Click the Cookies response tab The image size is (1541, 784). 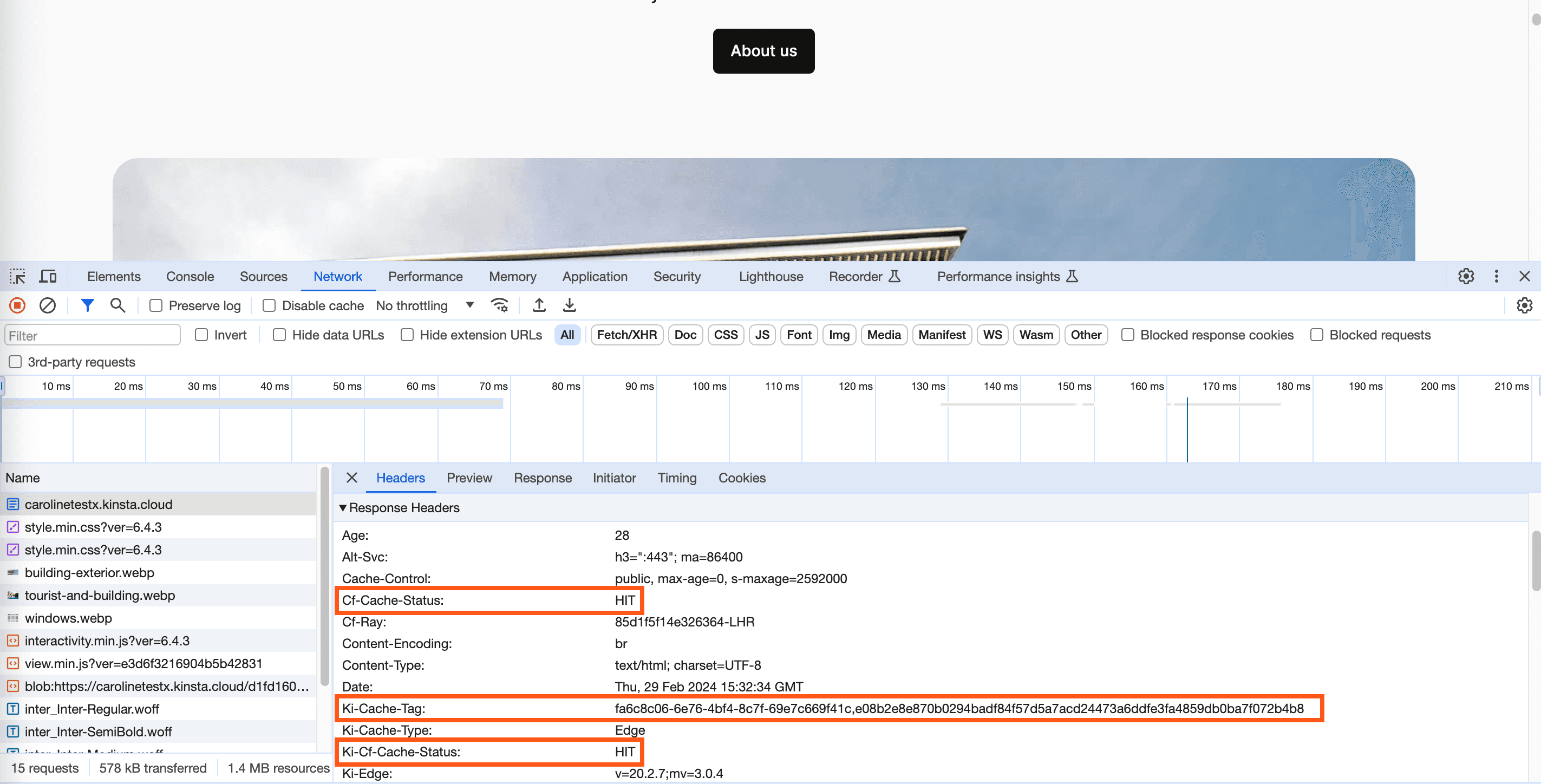pos(742,477)
